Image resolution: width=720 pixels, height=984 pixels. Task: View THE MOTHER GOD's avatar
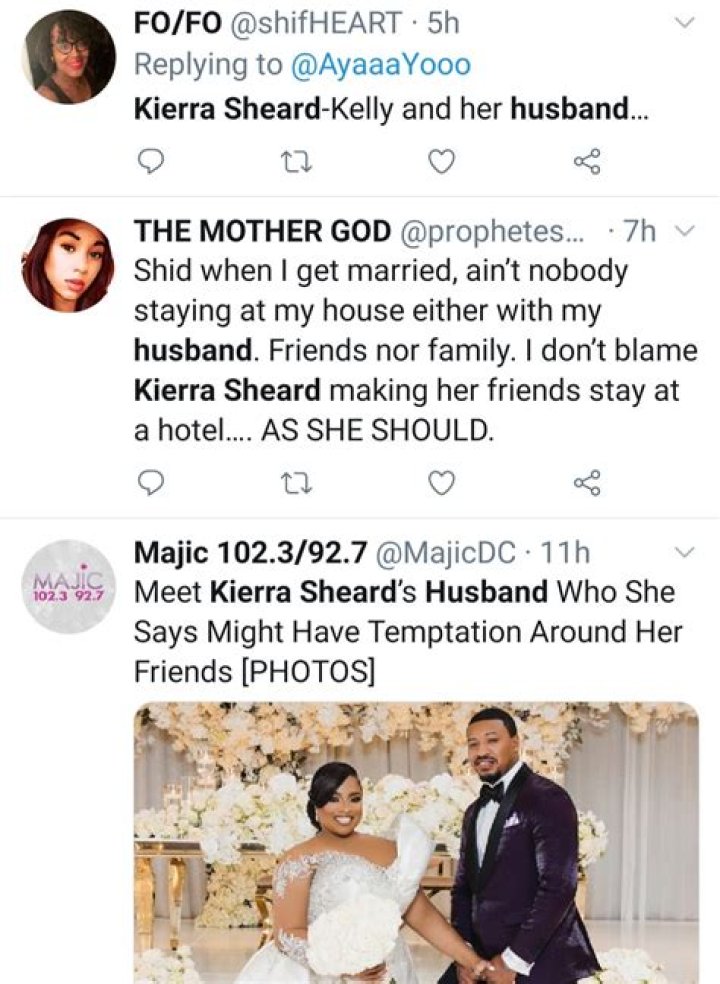click(x=68, y=264)
